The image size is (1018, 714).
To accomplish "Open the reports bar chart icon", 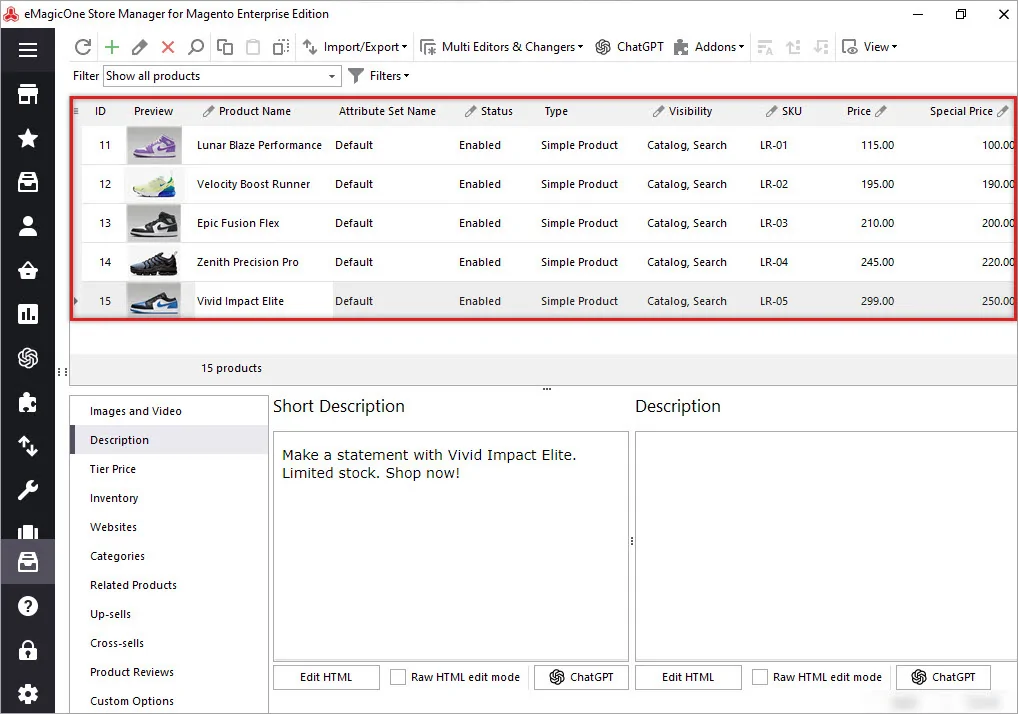I will coord(27,314).
